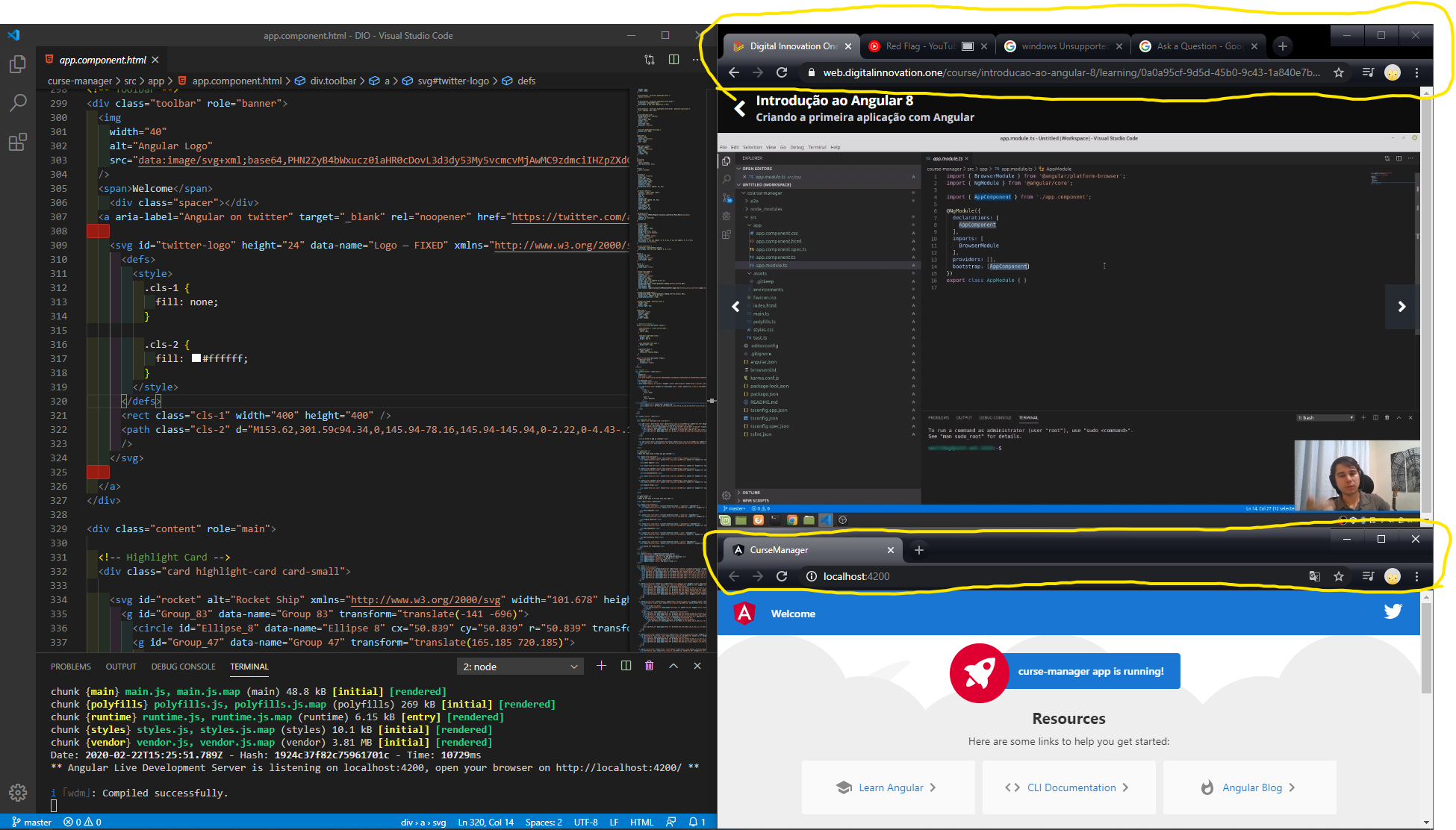The image size is (1456, 830).
Task: Go to next lesson with right chevron
Action: point(1401,306)
